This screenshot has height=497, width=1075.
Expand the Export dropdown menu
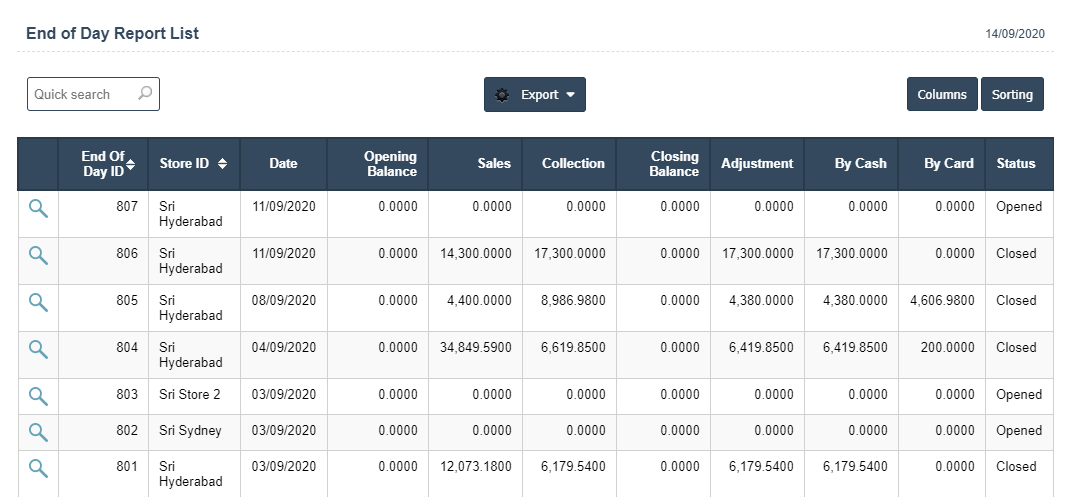[x=535, y=95]
